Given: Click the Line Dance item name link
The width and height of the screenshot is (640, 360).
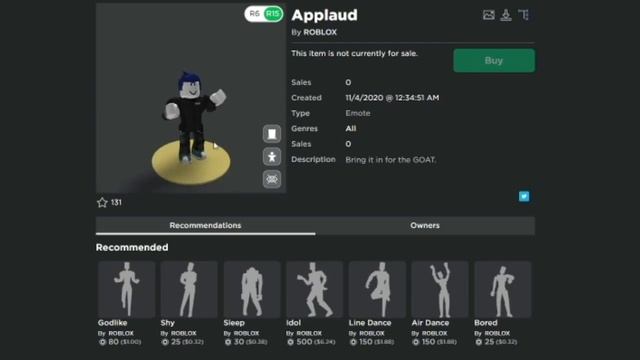Looking at the screenshot, I should 370,323.
